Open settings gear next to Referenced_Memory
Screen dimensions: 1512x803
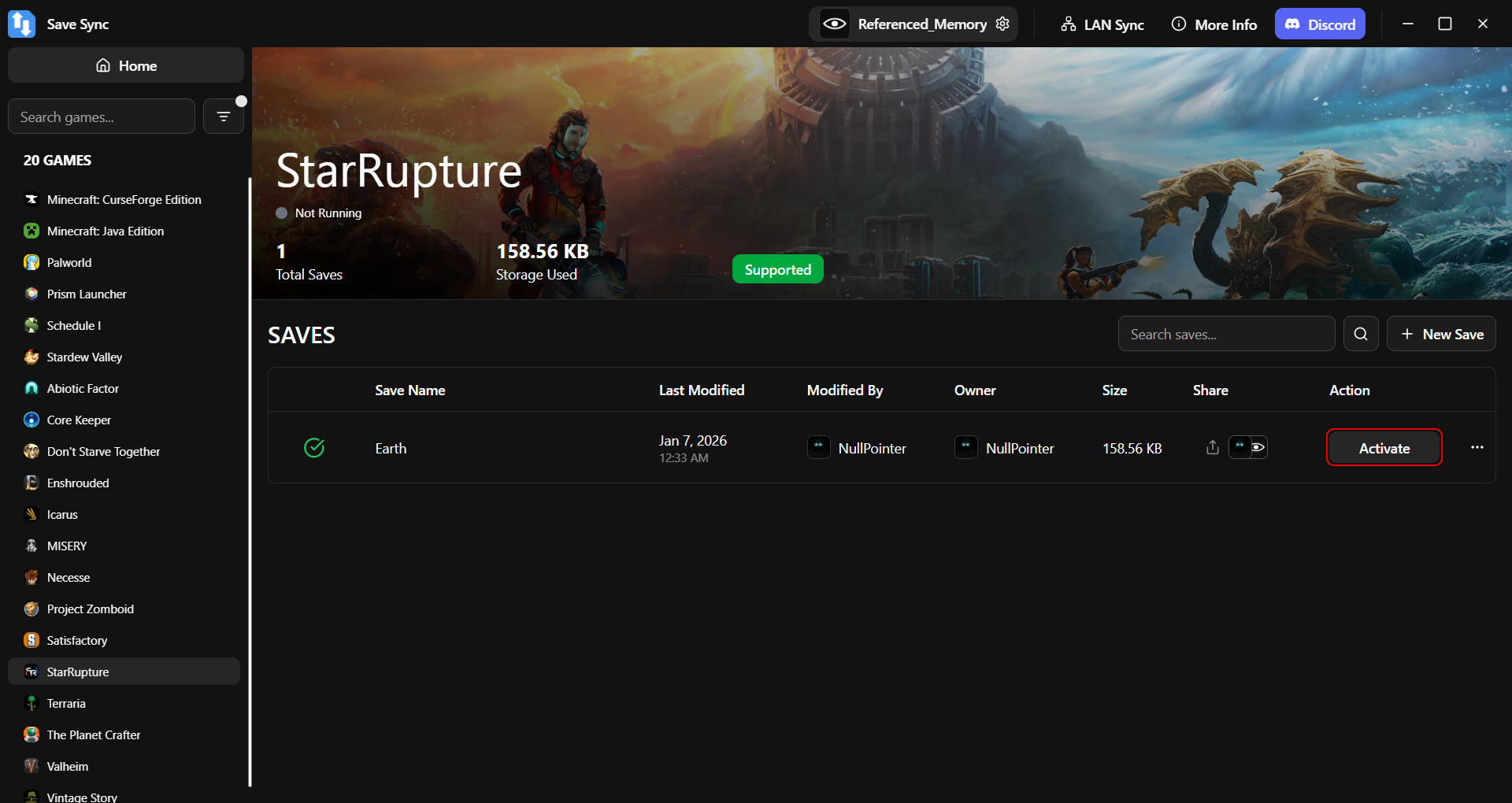[1002, 24]
